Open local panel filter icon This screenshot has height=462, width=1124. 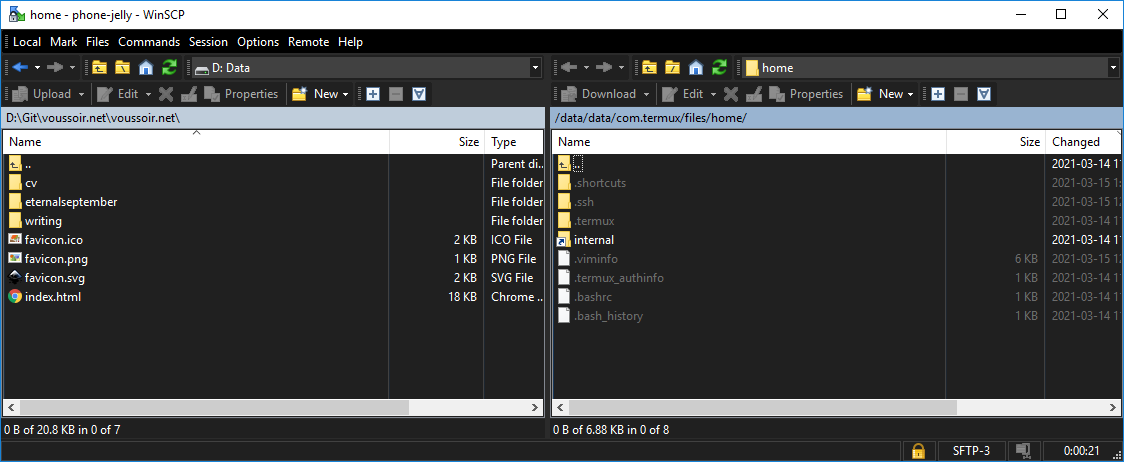[x=419, y=94]
